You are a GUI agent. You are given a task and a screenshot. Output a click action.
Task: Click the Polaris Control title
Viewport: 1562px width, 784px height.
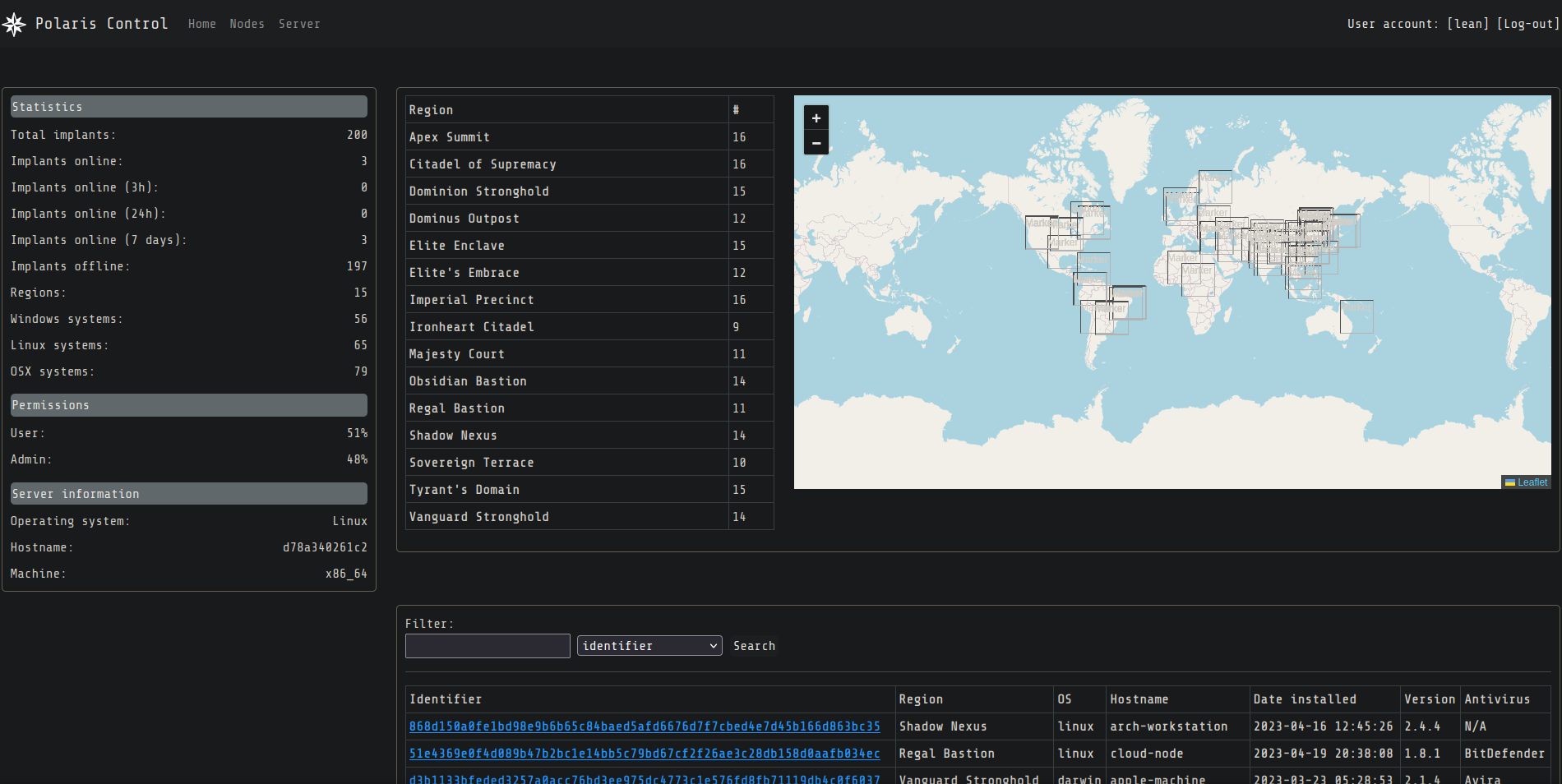point(101,24)
